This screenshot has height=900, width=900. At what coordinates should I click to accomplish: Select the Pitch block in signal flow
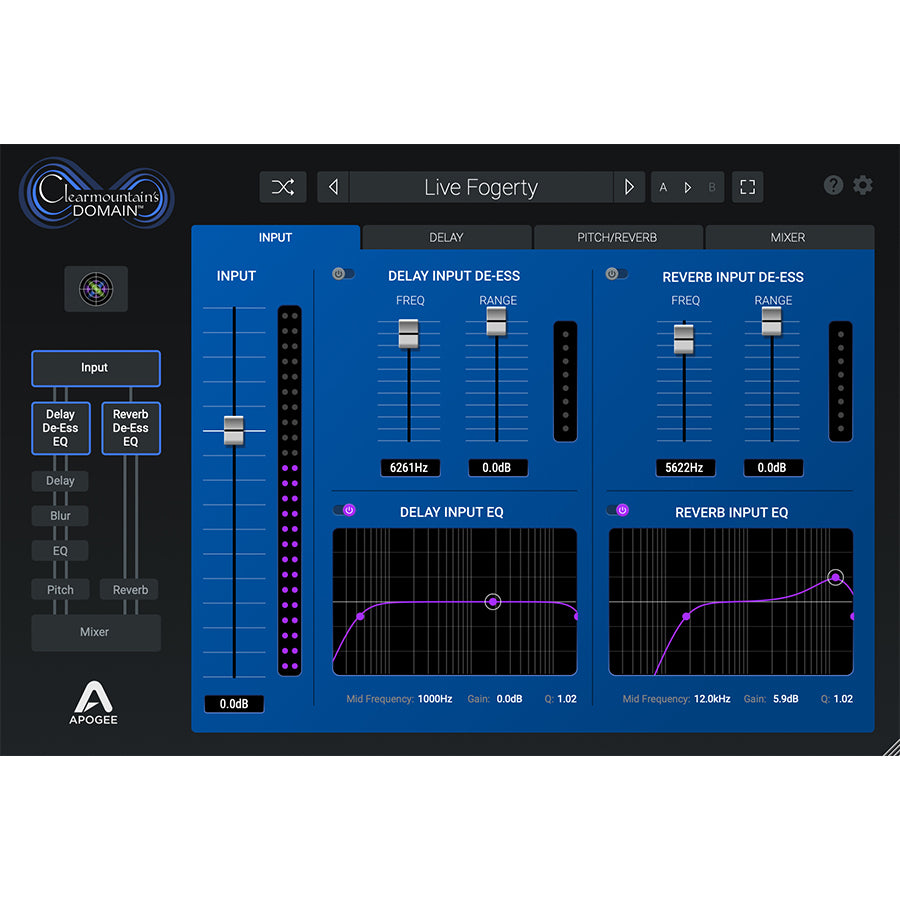pyautogui.click(x=60, y=590)
